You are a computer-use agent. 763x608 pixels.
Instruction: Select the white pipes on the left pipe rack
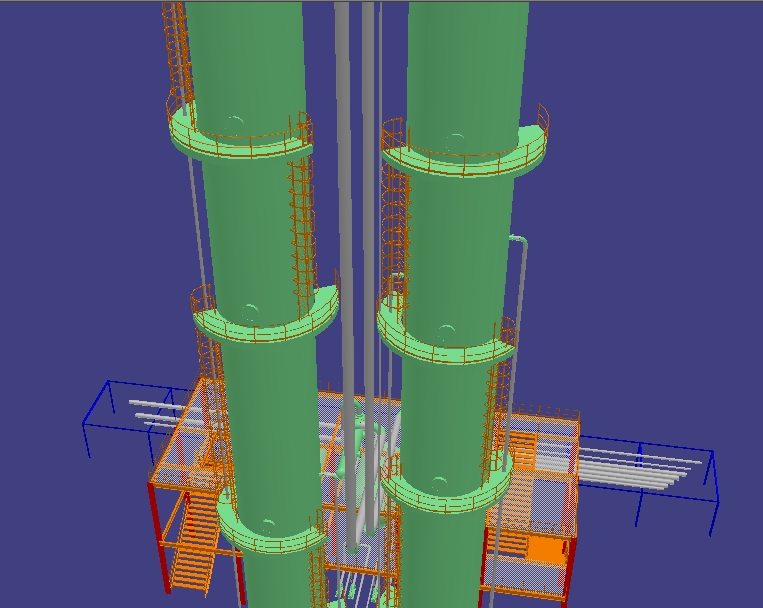(x=161, y=414)
